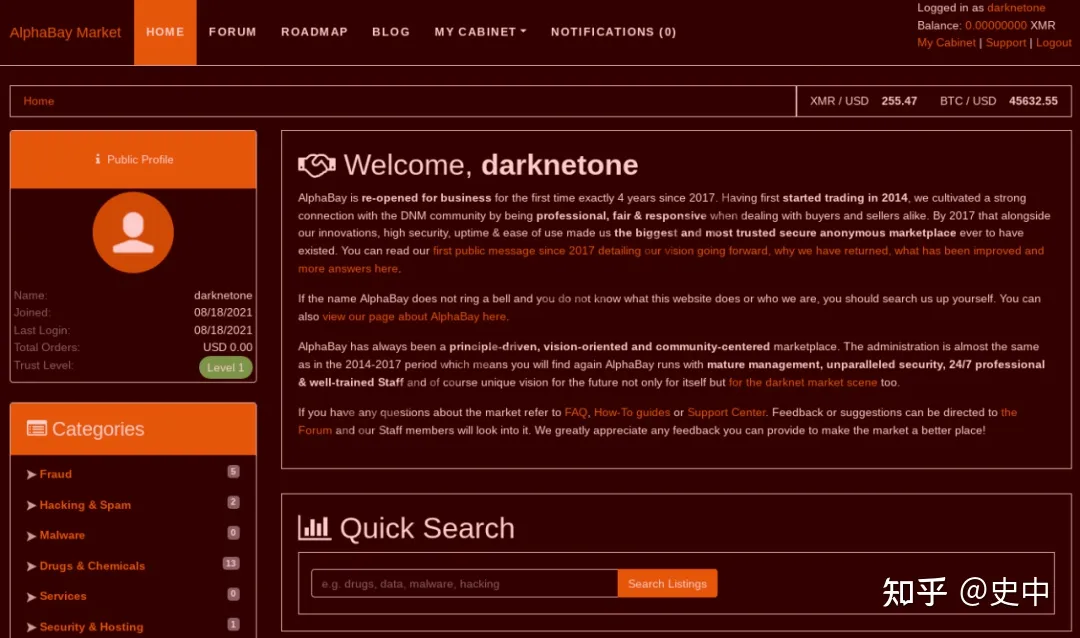
Task: Click the info icon beside Public Profile
Action: (98, 159)
